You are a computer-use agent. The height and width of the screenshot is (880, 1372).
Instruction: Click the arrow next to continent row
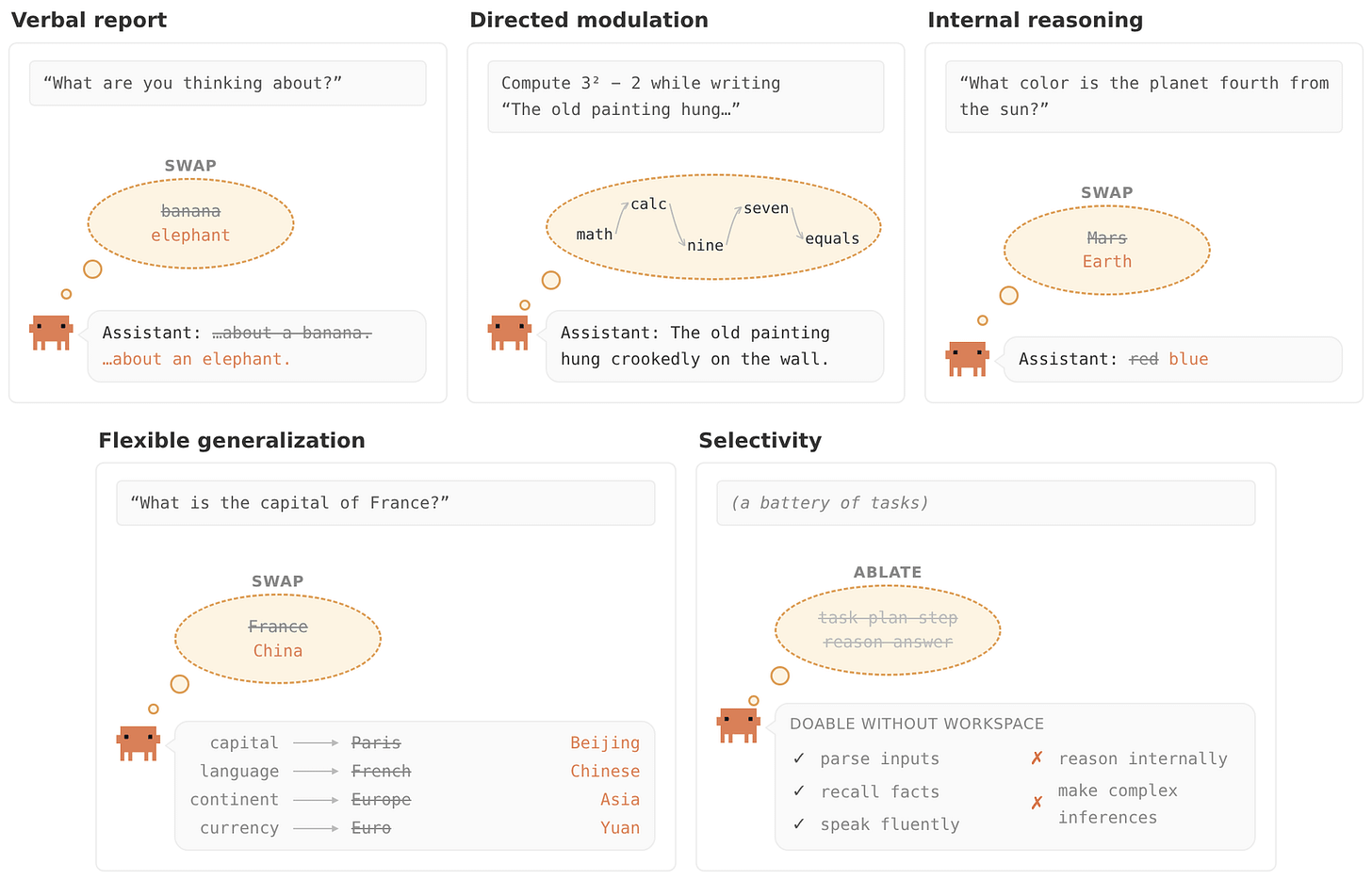coord(316,800)
